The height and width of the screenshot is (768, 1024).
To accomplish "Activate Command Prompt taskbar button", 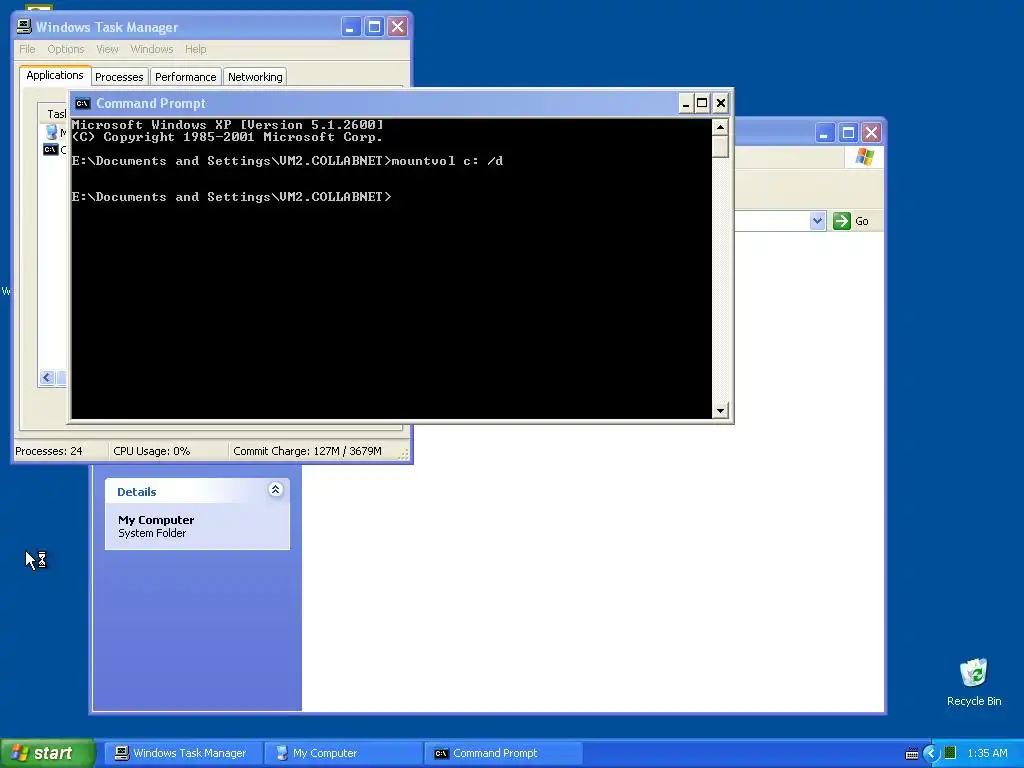I will (x=503, y=753).
